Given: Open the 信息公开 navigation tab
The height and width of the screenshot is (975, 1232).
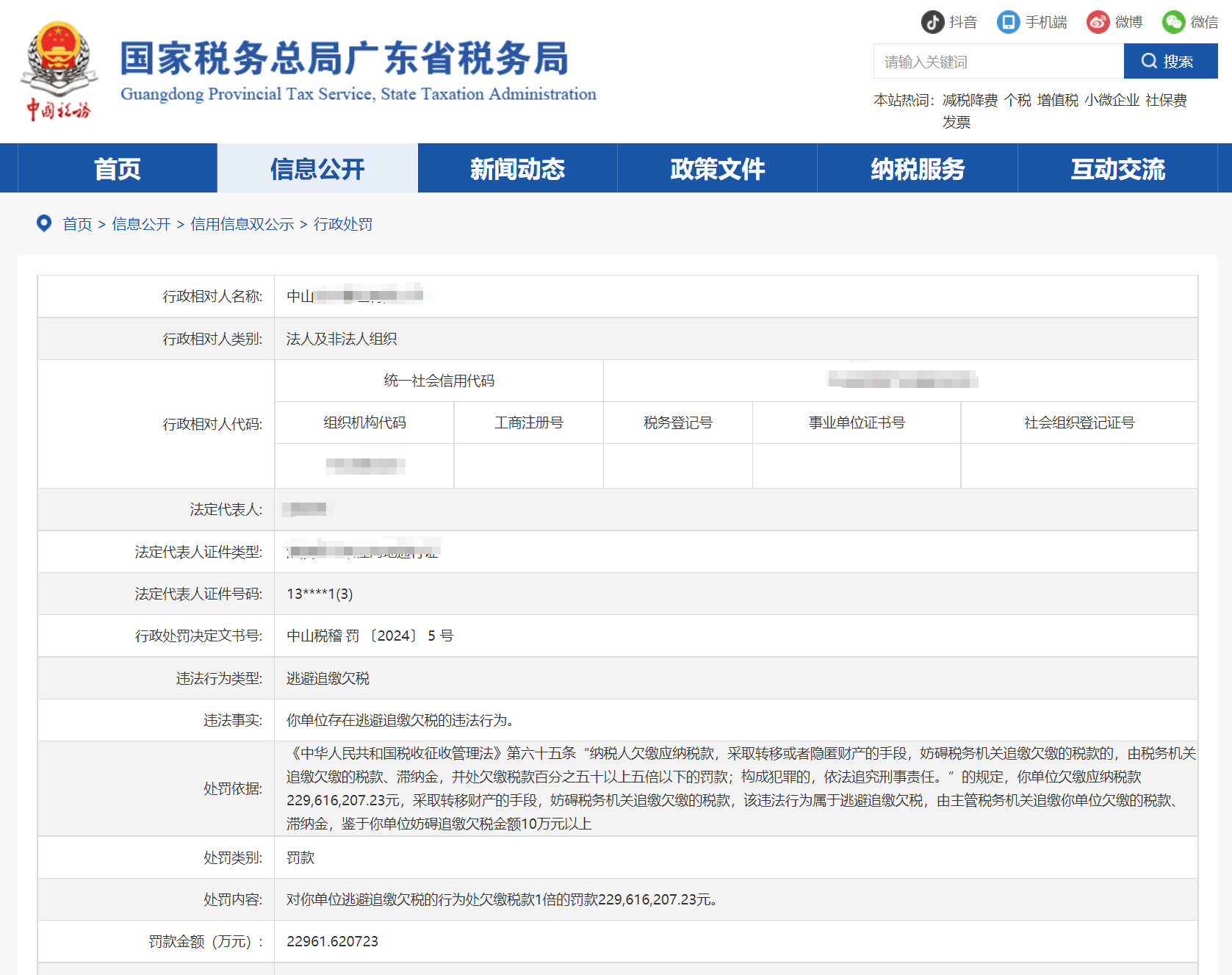Looking at the screenshot, I should [317, 168].
